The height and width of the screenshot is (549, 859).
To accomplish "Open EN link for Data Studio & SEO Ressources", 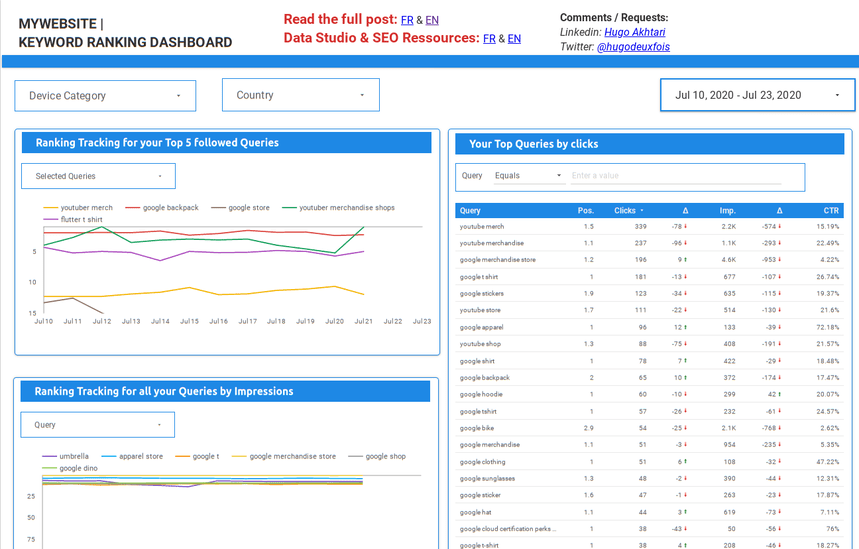I will pyautogui.click(x=514, y=39).
